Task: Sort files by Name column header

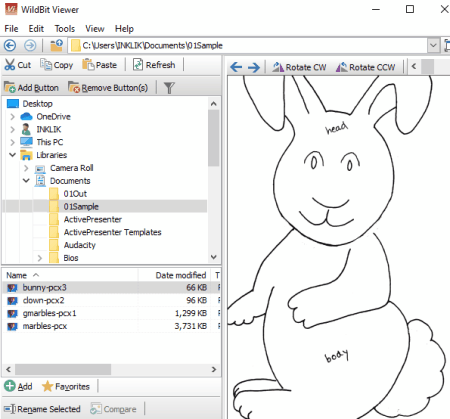Action: [x=70, y=275]
